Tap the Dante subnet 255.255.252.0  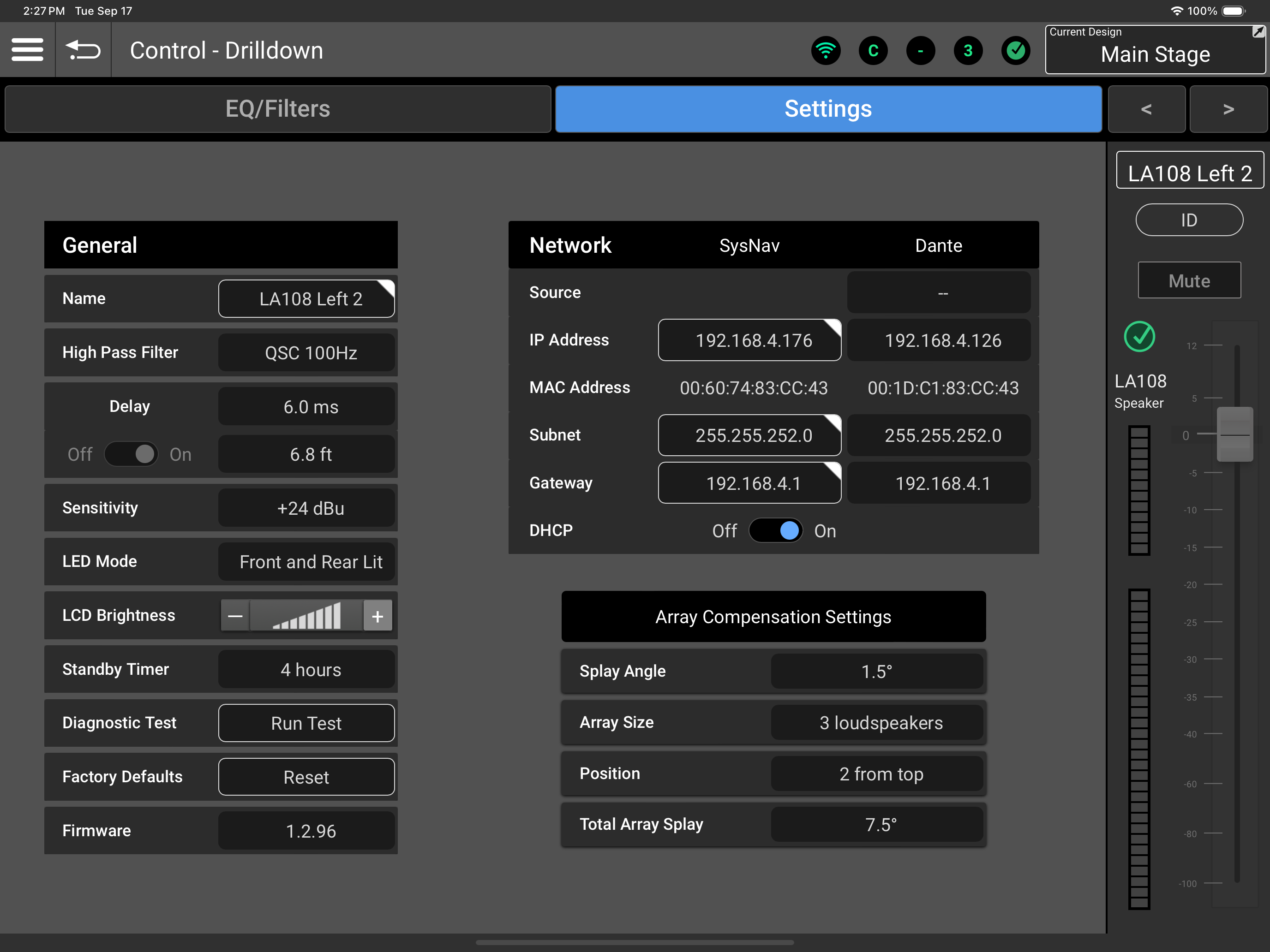click(939, 435)
